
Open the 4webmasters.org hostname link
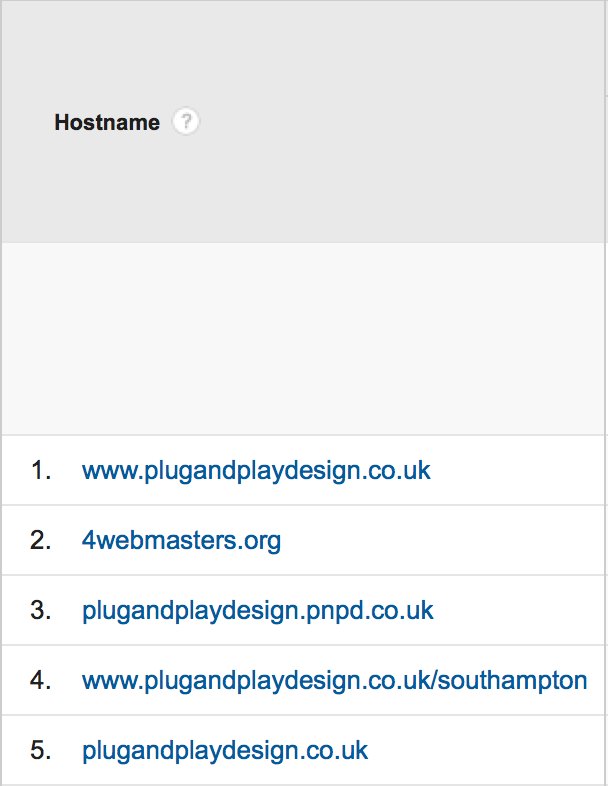pyautogui.click(x=181, y=541)
